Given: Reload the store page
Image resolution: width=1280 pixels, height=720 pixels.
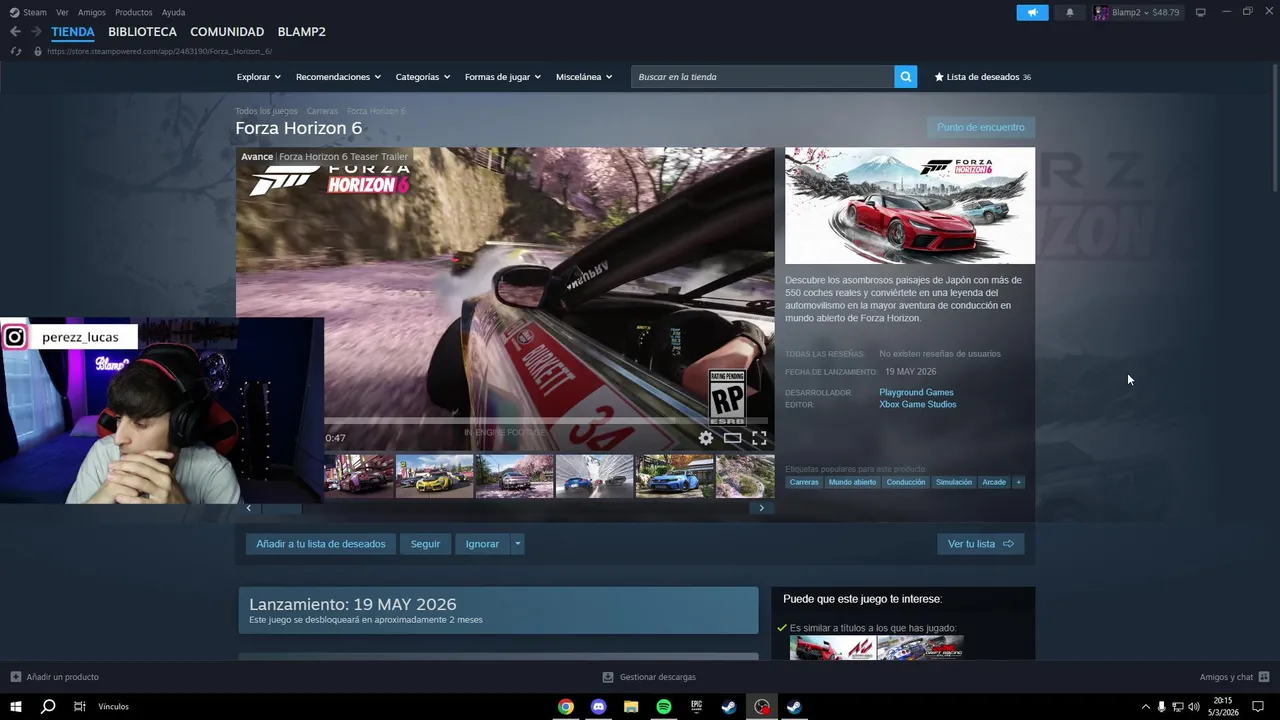Looking at the screenshot, I should pyautogui.click(x=16, y=51).
